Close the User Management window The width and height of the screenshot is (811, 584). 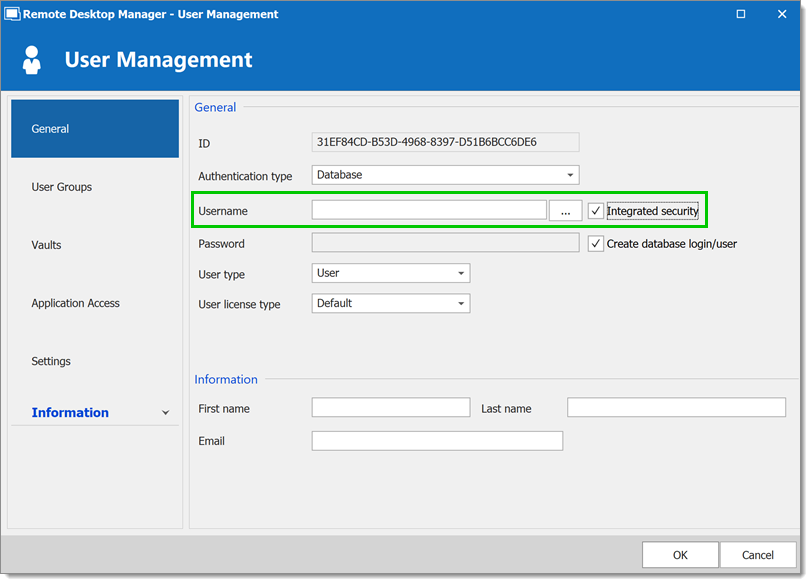click(x=782, y=14)
